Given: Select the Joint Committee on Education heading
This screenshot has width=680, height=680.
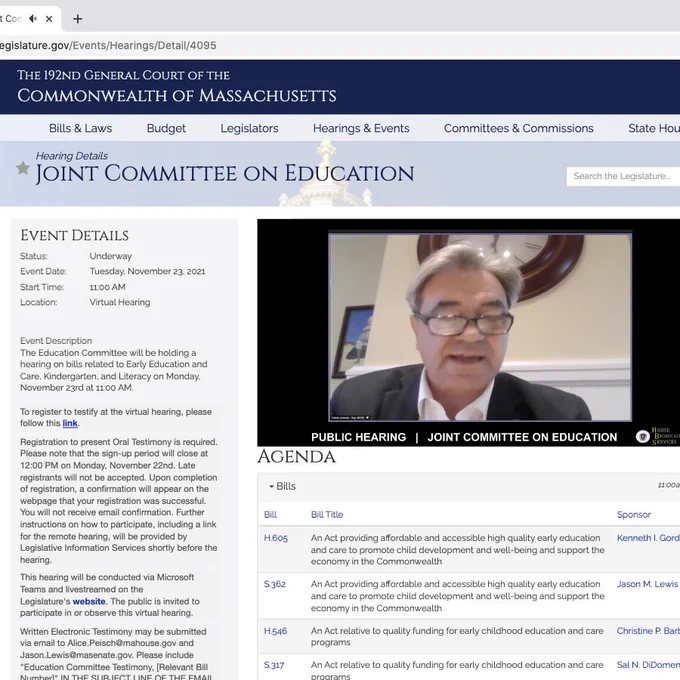Looking at the screenshot, I should [x=225, y=173].
